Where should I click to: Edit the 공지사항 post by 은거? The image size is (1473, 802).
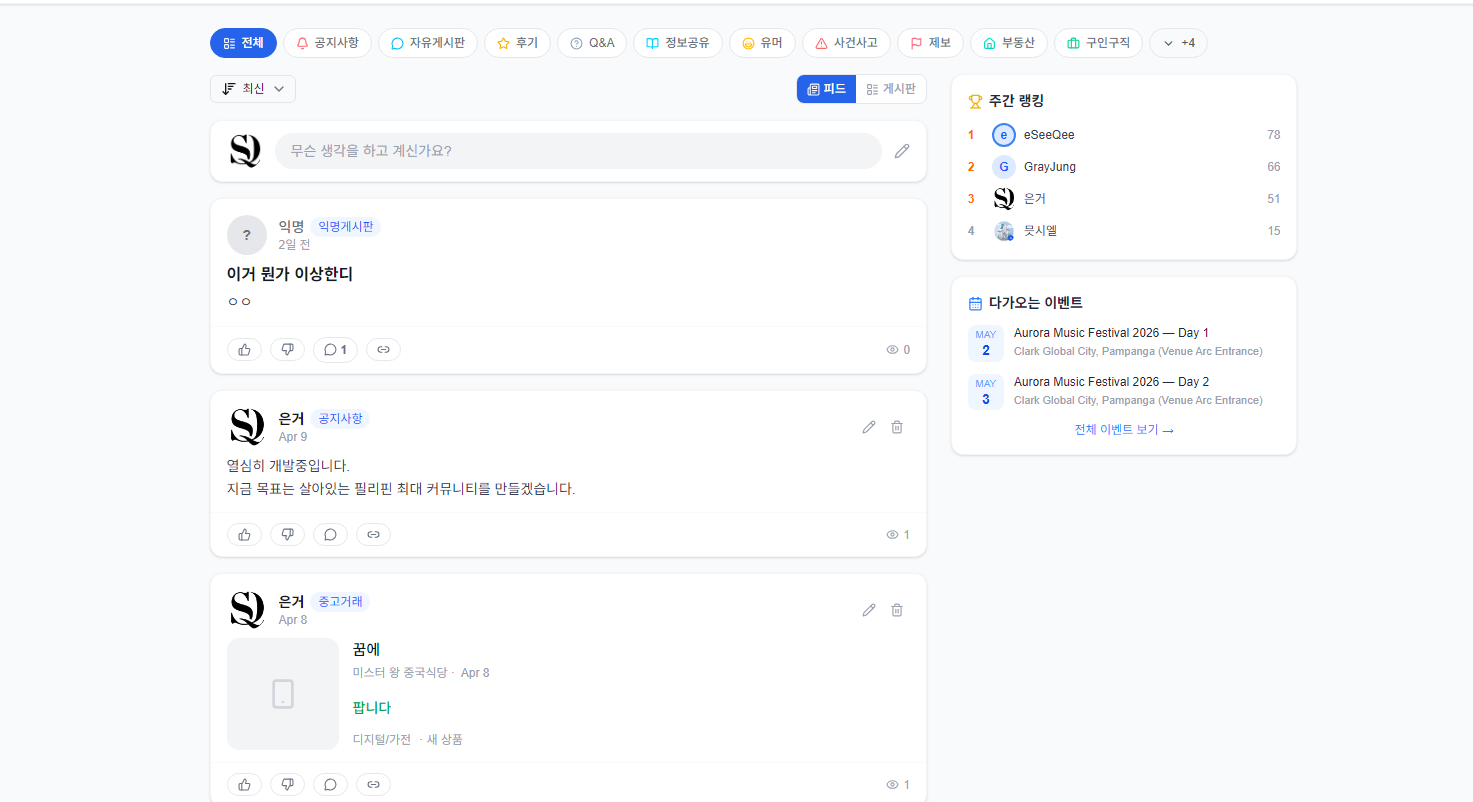(x=869, y=427)
